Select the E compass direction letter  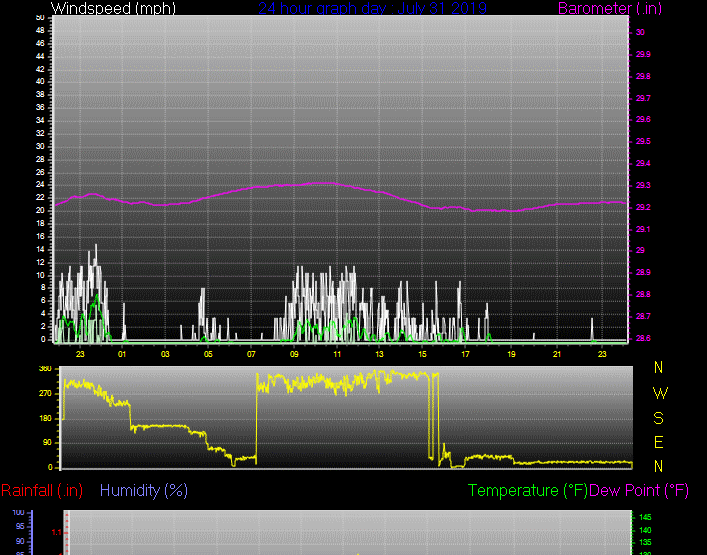click(x=658, y=442)
